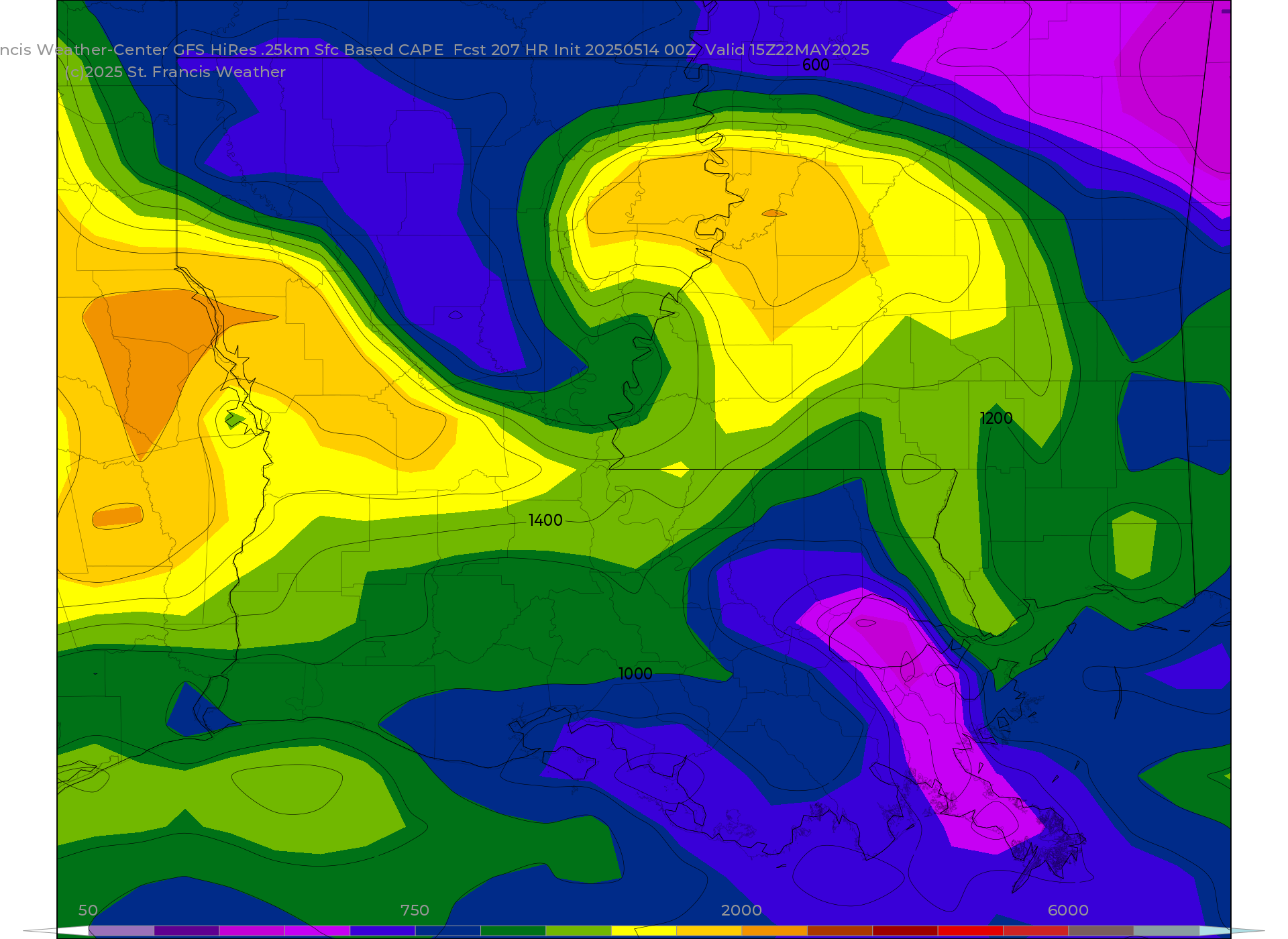Click the 2000 legend value label
The image size is (1288, 939).
741,910
